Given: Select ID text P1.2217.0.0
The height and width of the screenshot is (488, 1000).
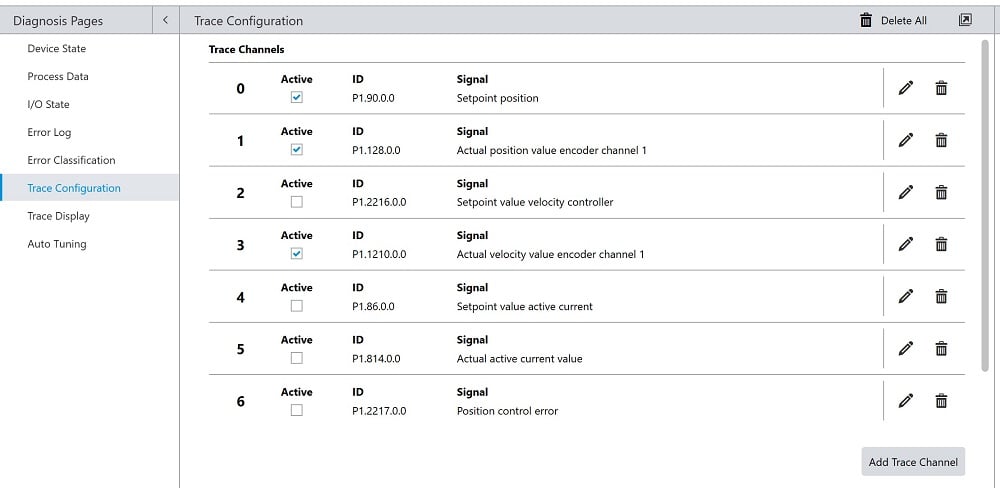Looking at the screenshot, I should pos(379,411).
